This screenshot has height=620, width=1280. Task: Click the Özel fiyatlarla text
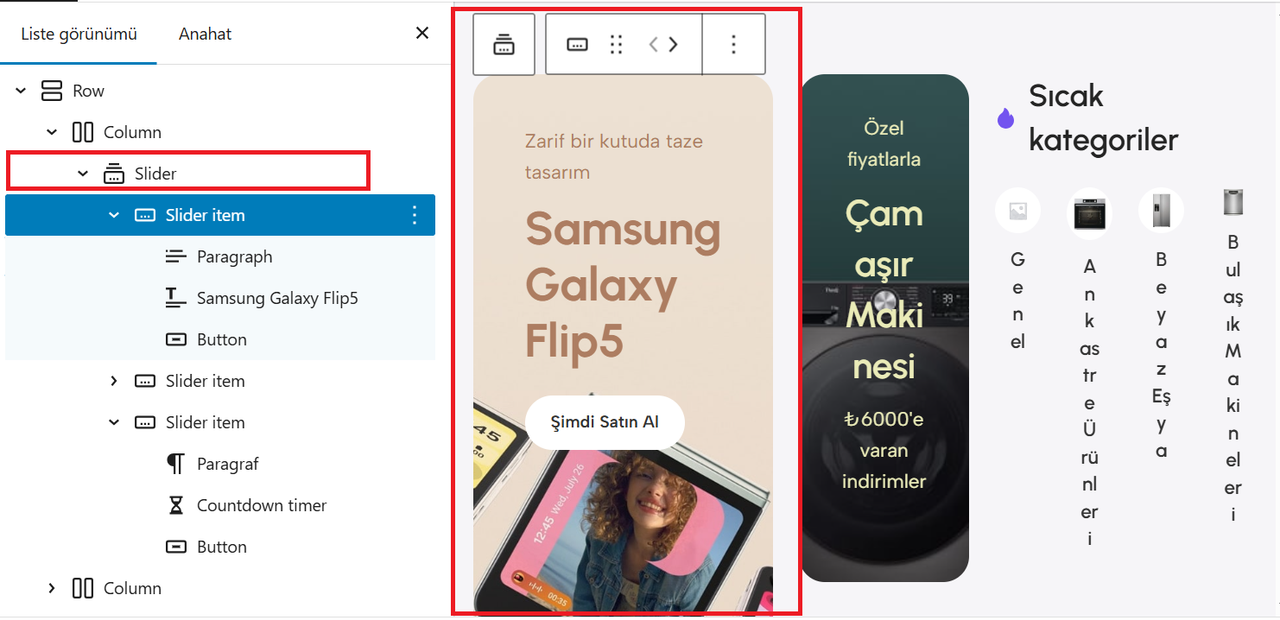click(x=884, y=143)
